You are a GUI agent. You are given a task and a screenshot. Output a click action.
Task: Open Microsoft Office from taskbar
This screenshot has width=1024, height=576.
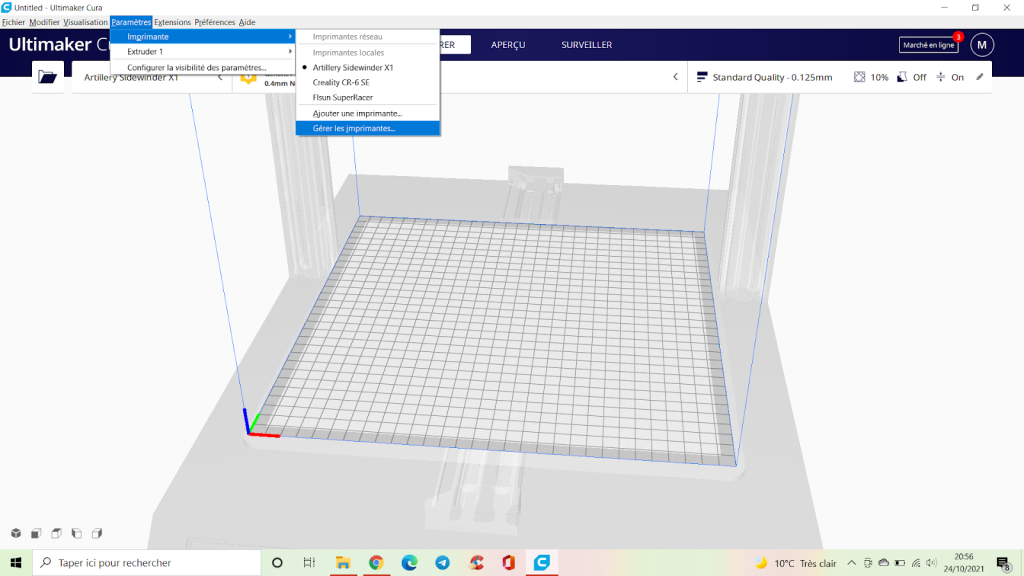tap(509, 563)
